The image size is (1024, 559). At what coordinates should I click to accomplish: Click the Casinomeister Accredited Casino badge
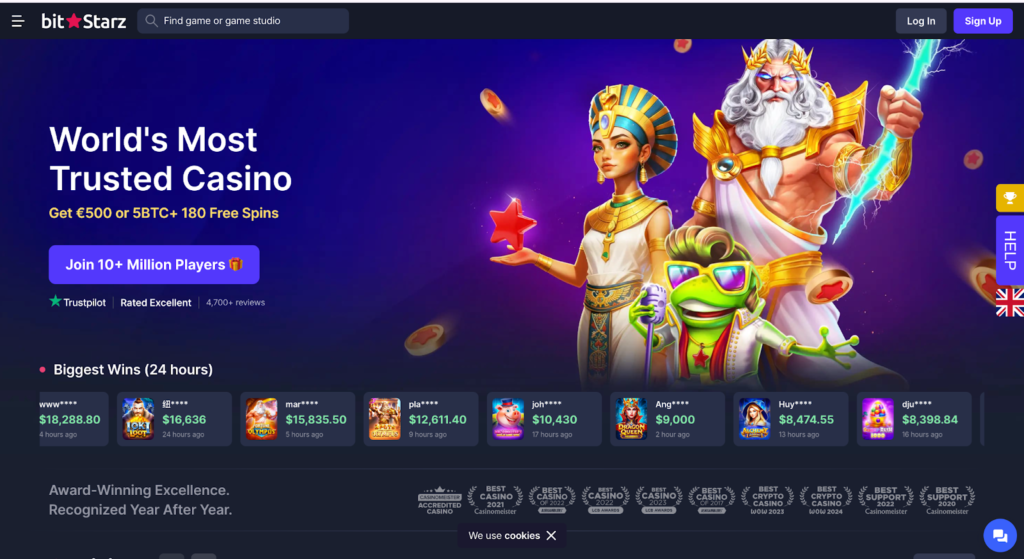tap(440, 500)
